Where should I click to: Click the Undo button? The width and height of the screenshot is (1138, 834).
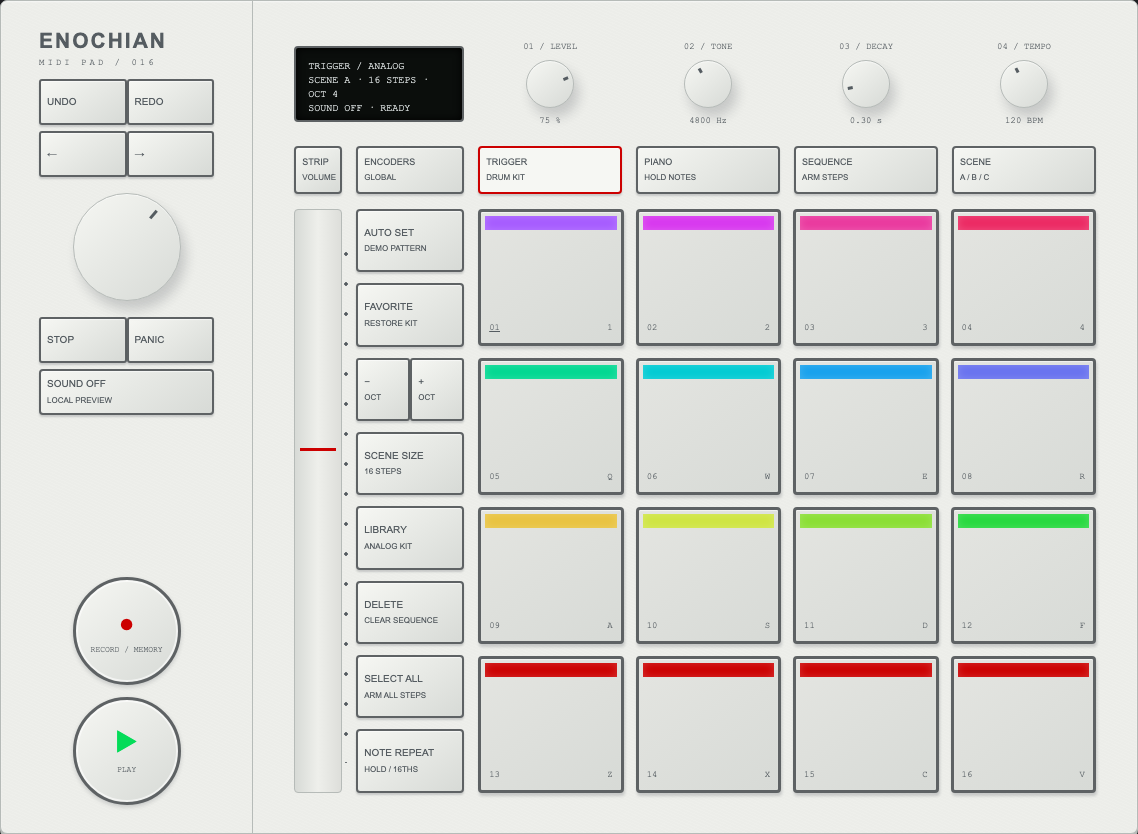(x=83, y=102)
